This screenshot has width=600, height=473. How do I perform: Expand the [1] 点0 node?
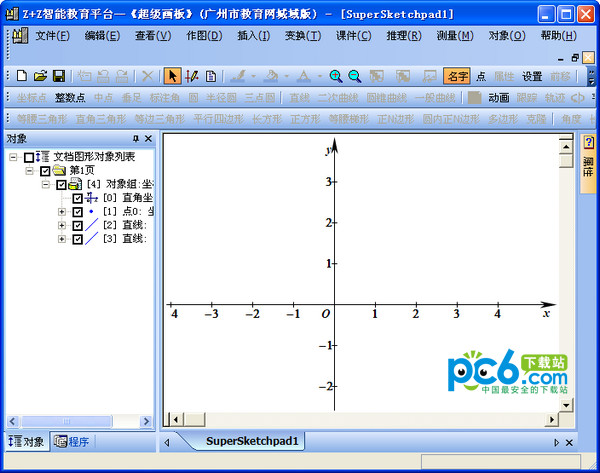pyautogui.click(x=62, y=212)
